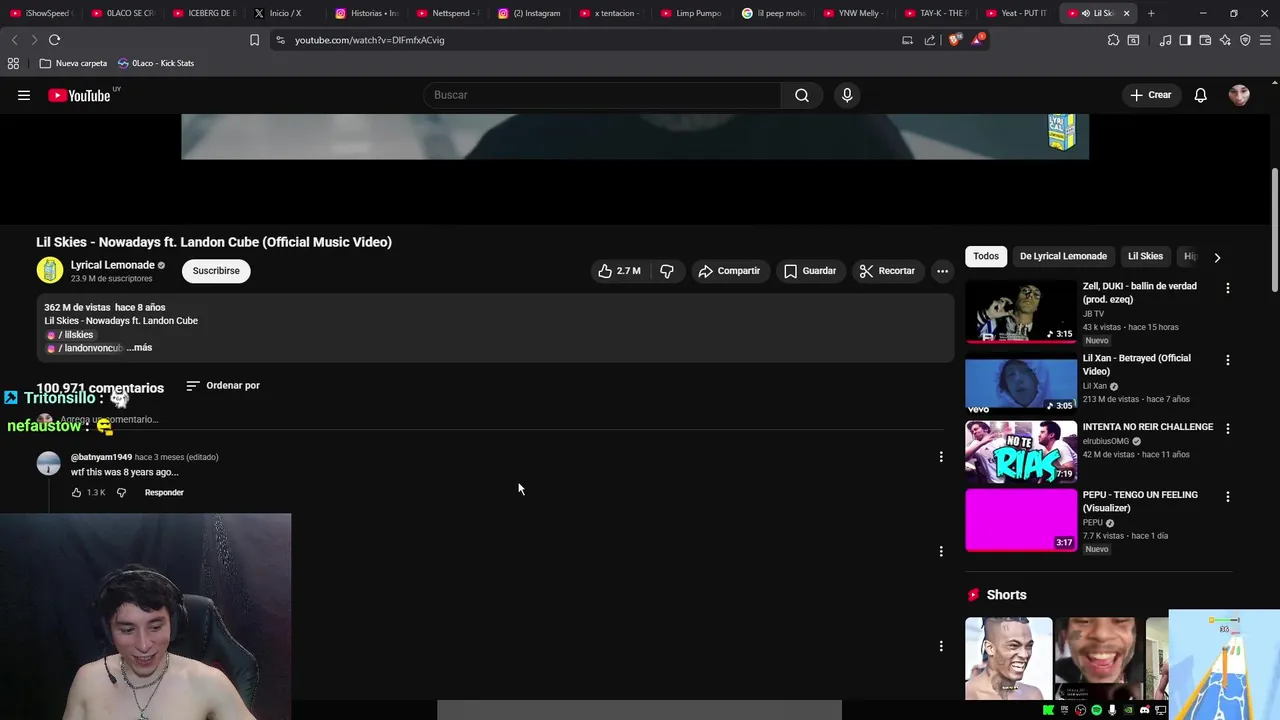The width and height of the screenshot is (1280, 720).
Task: Toggle the browser sidebar panel icon
Action: click(x=1185, y=40)
